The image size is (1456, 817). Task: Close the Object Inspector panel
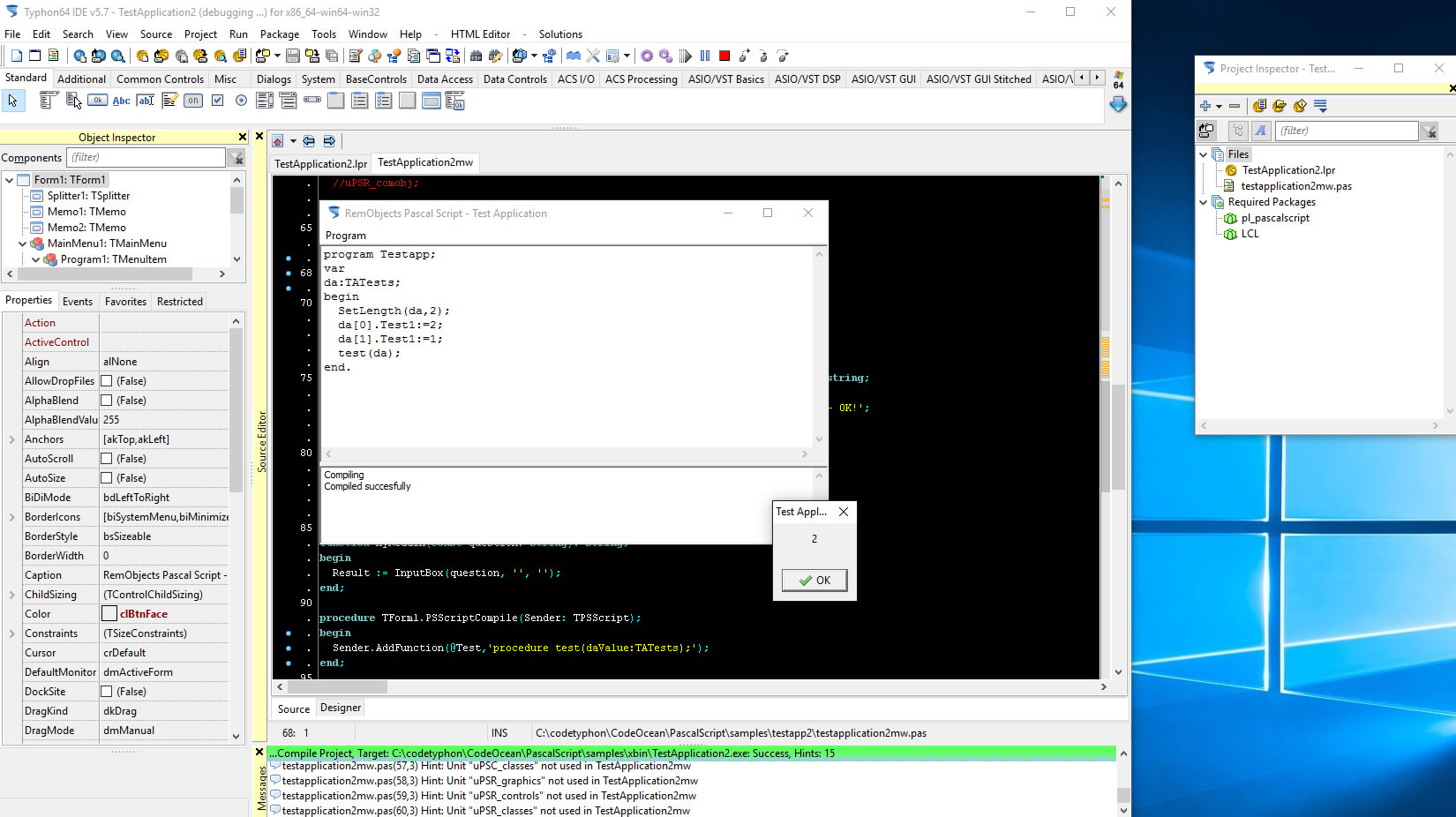(x=243, y=137)
